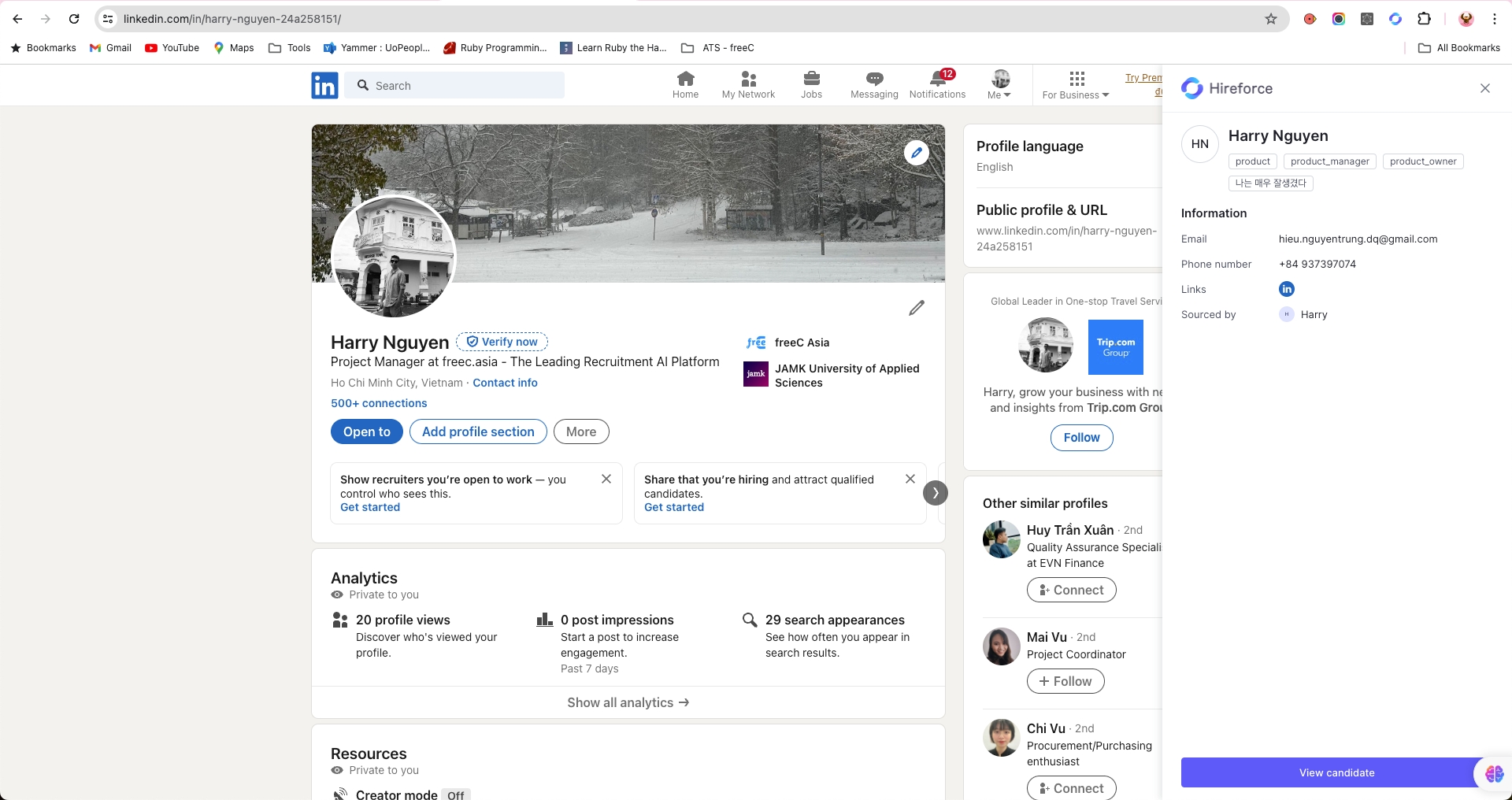Expand the For Business dropdown
The image size is (1512, 800).
pos(1076,85)
